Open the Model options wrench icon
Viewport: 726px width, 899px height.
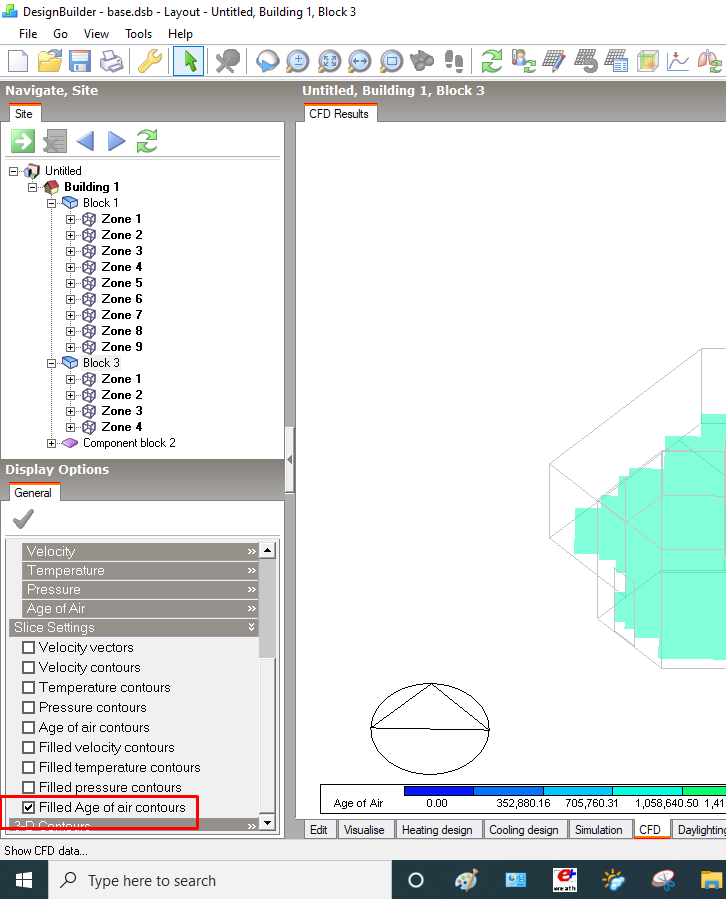pyautogui.click(x=150, y=61)
